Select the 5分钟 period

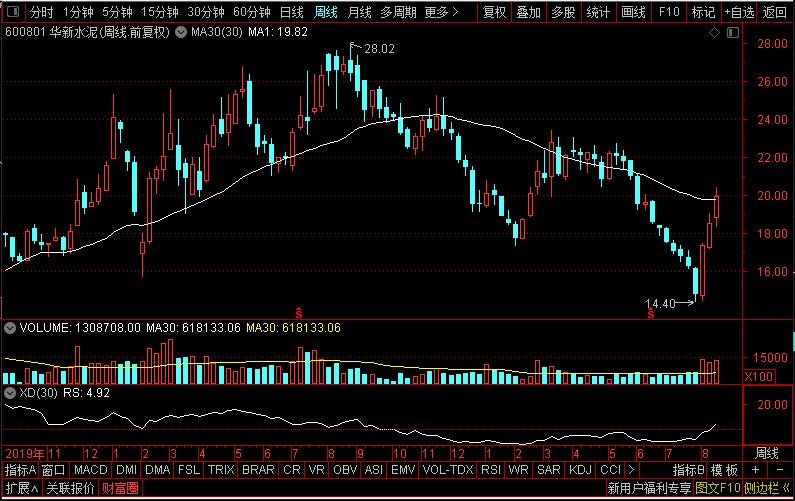117,12
